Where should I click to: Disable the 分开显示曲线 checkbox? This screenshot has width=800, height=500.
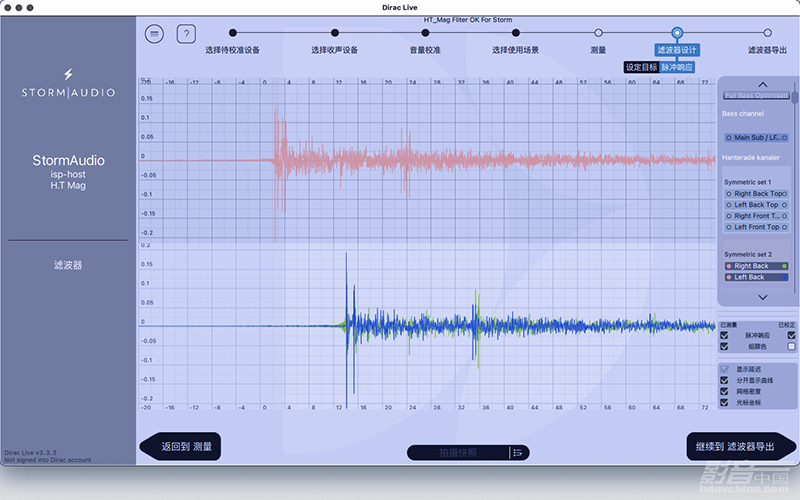click(724, 380)
